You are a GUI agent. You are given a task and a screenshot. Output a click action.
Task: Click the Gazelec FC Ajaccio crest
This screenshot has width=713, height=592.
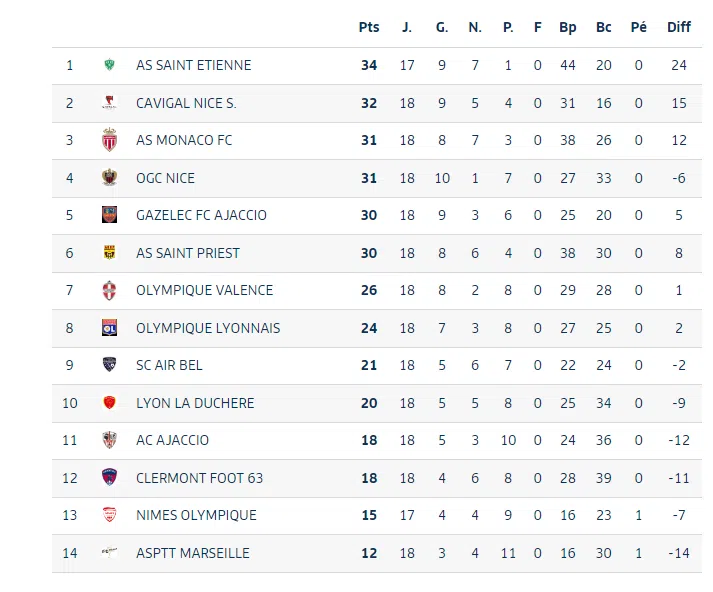pyautogui.click(x=110, y=215)
